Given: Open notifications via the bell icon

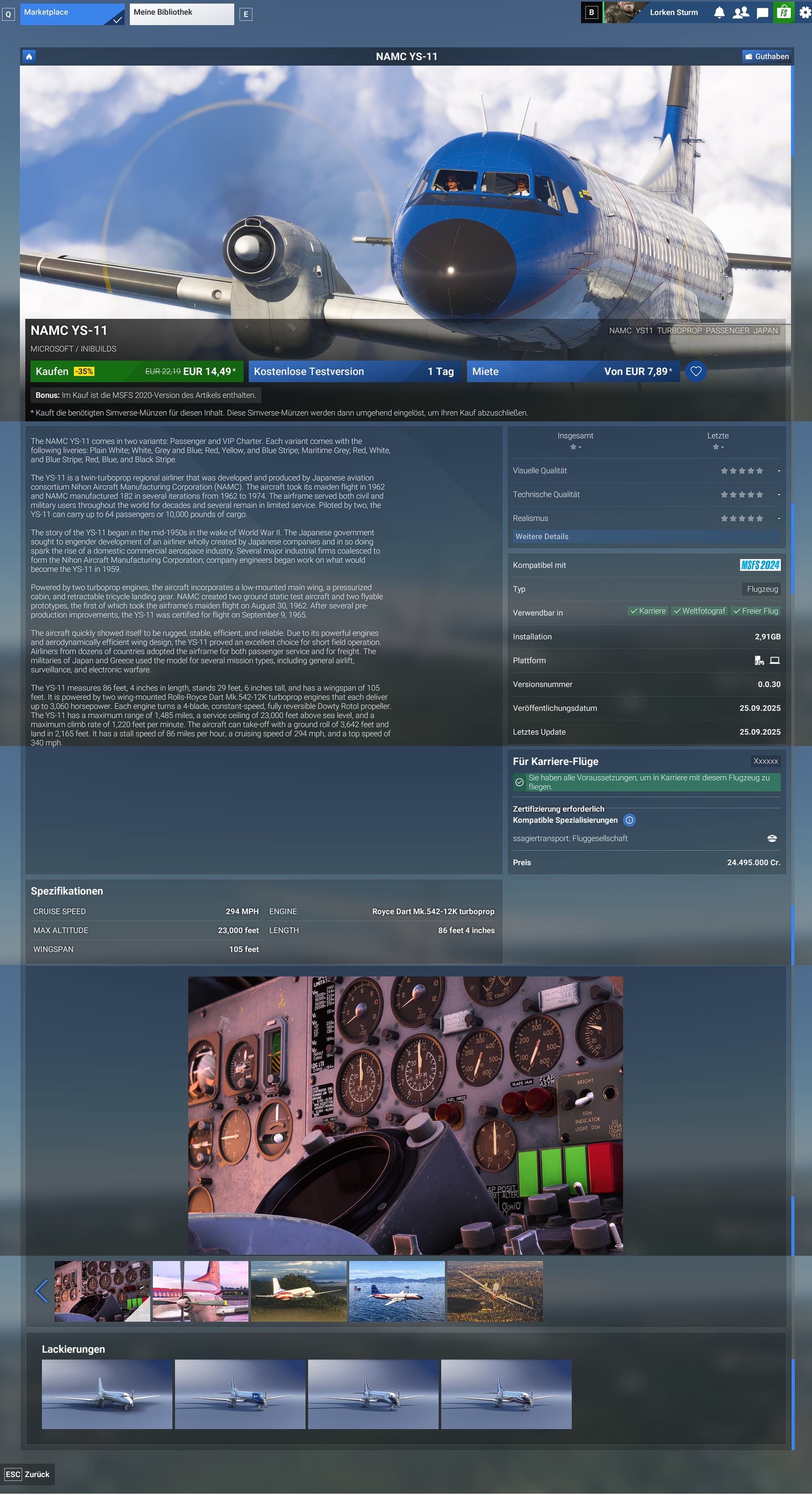Looking at the screenshot, I should pos(719,12).
